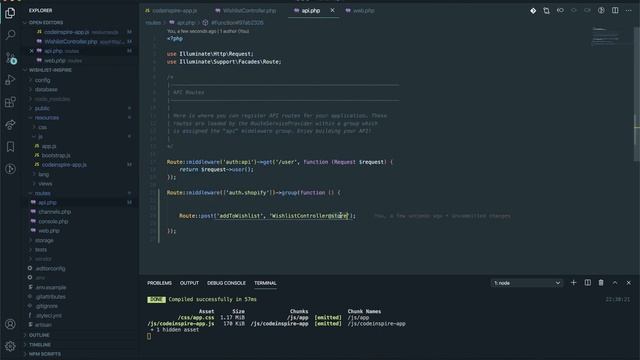Open the PROBLEMS panel tab

(159, 283)
